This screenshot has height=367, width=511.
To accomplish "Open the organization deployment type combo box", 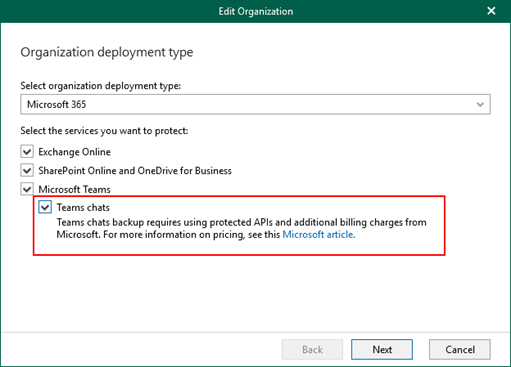I will pos(255,104).
